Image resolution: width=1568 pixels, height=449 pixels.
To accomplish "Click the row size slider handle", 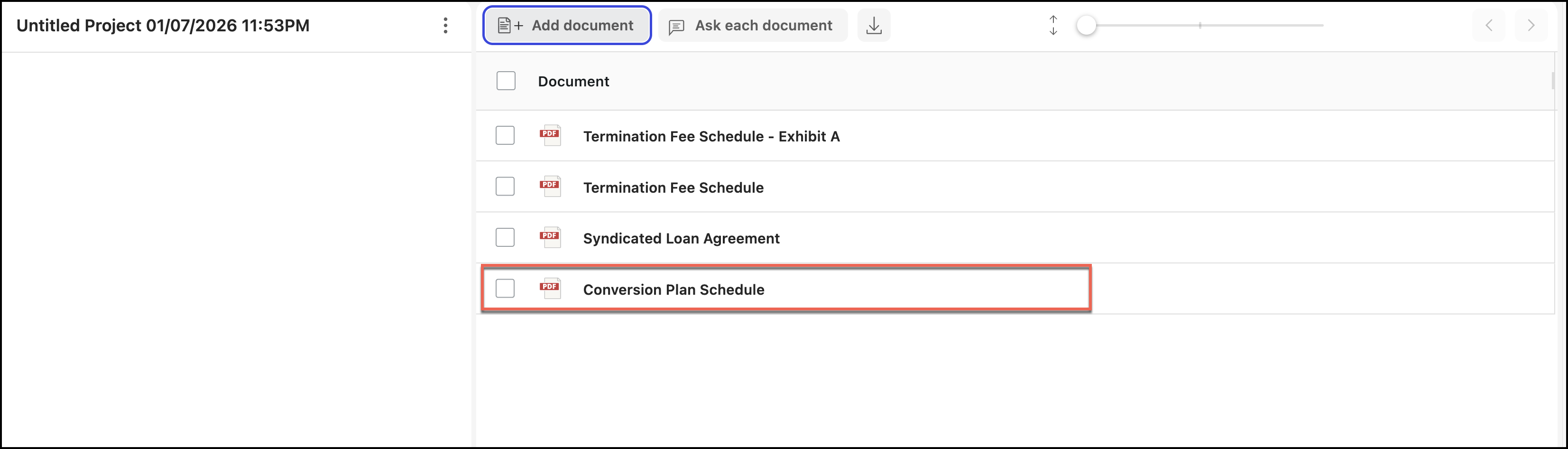I will click(x=1086, y=26).
